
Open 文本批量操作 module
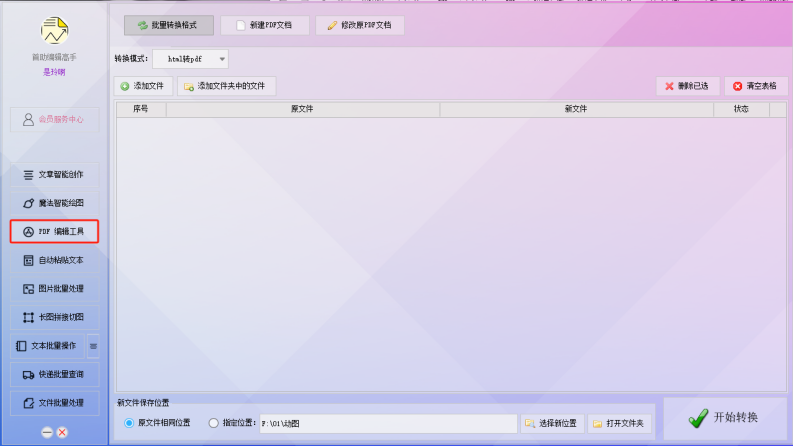[48, 346]
